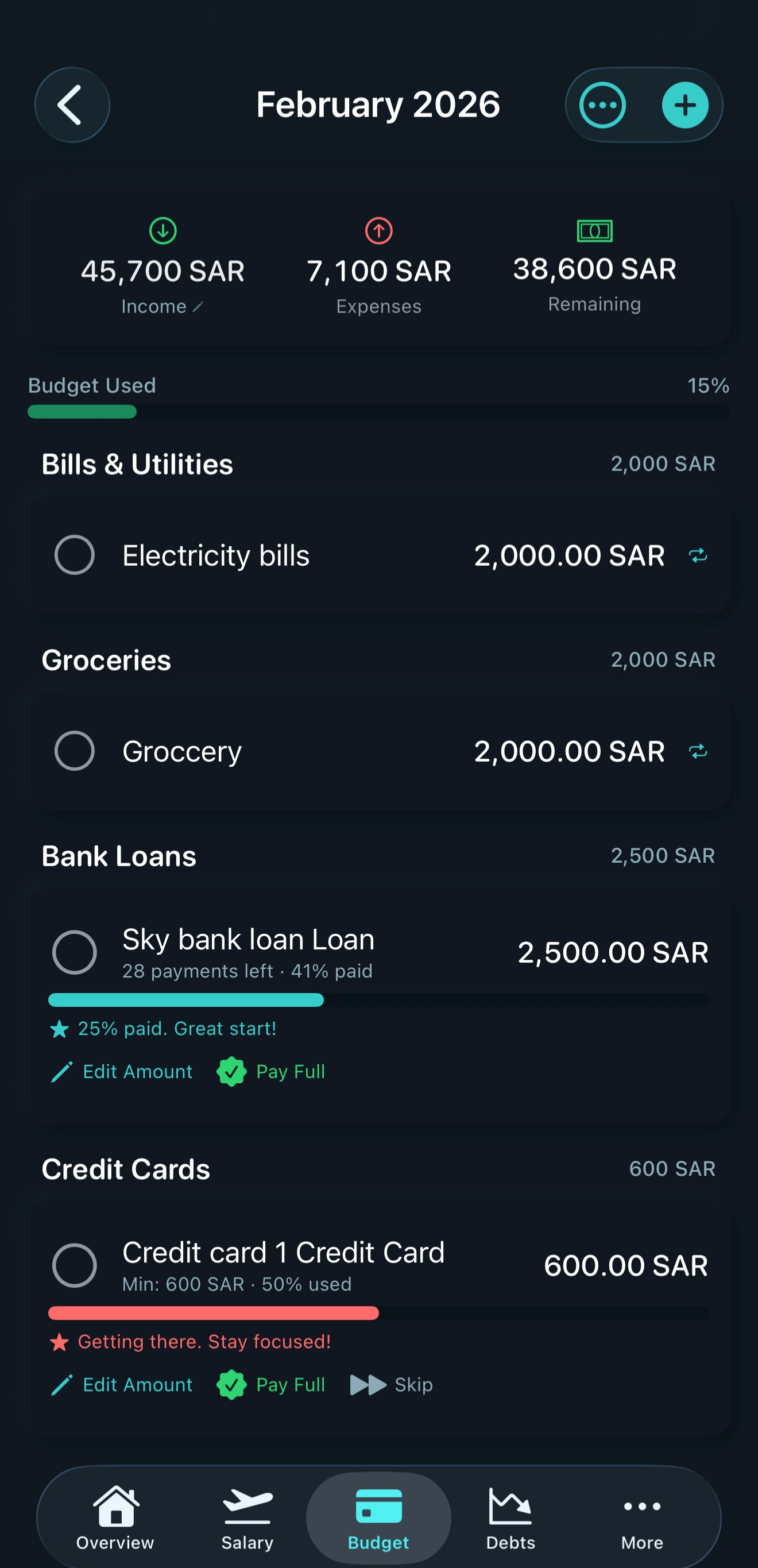This screenshot has height=1568, width=758.
Task: Tap the Budget Used progress bar
Action: point(378,411)
